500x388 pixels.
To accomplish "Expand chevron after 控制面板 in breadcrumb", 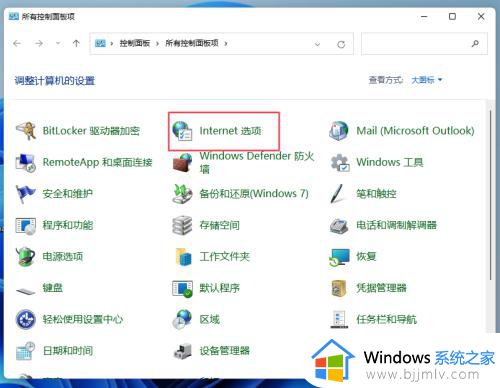I will (157, 43).
